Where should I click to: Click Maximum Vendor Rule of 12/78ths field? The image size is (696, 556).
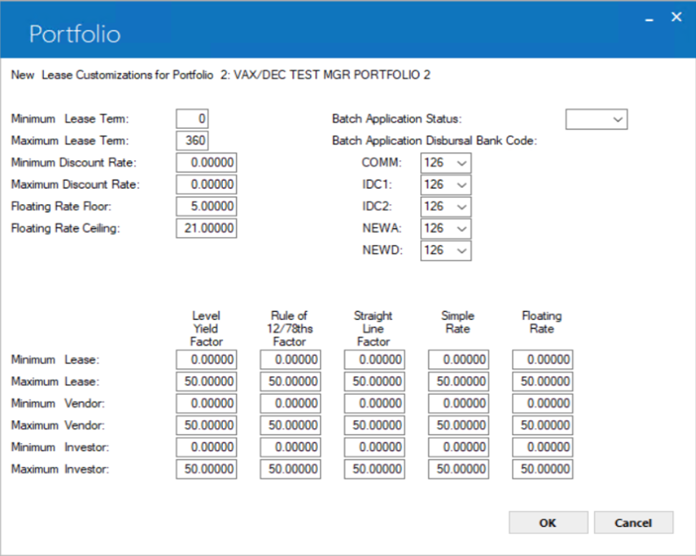[290, 426]
